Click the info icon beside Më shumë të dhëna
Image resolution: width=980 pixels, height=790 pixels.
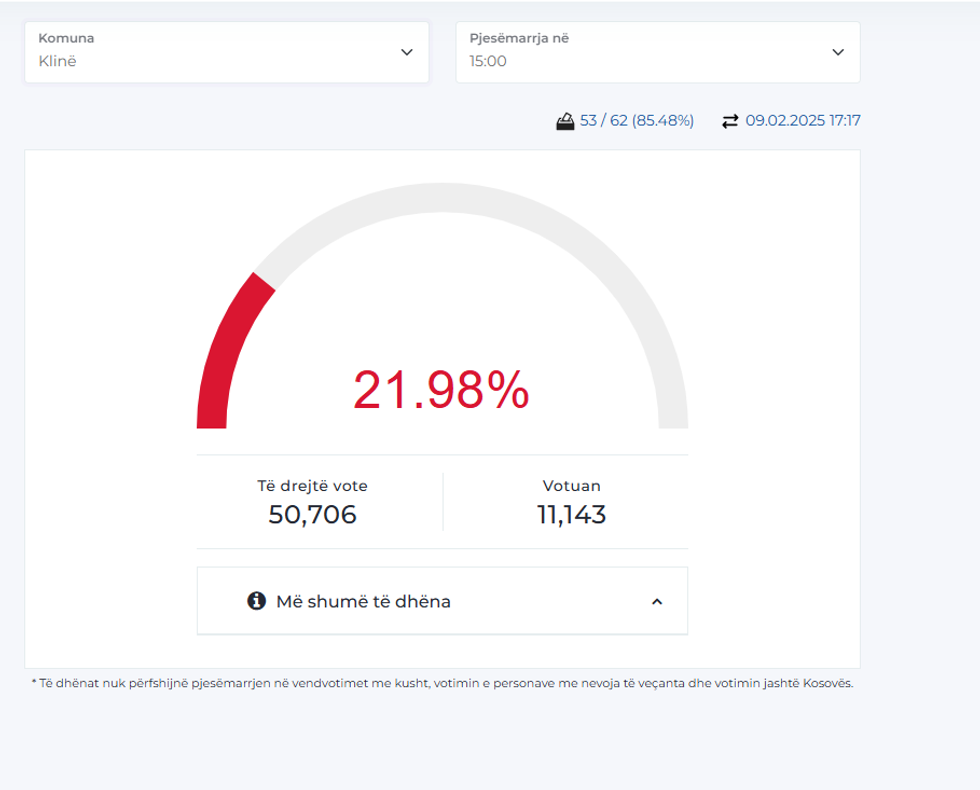pos(256,601)
